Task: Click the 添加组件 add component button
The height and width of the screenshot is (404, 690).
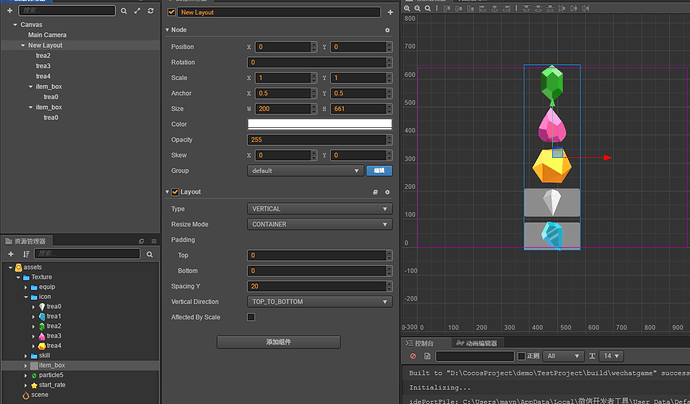Action: [x=278, y=342]
